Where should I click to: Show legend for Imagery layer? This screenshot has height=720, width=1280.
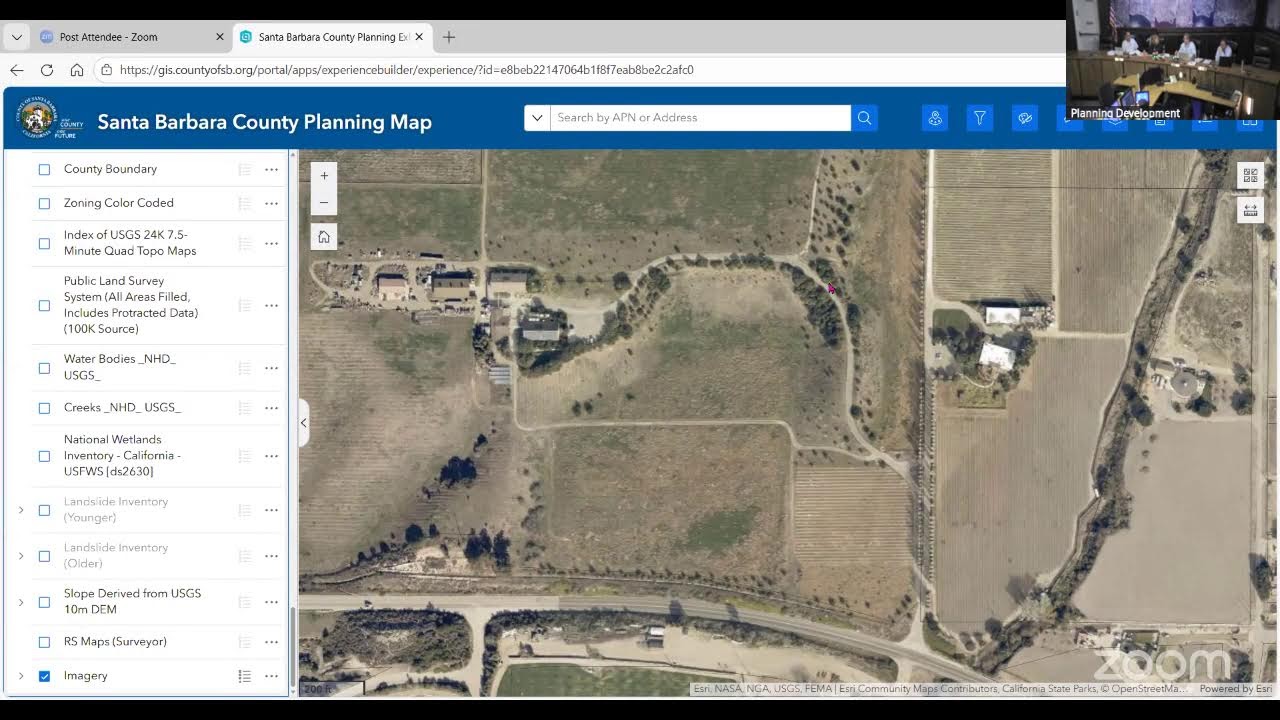pos(244,676)
